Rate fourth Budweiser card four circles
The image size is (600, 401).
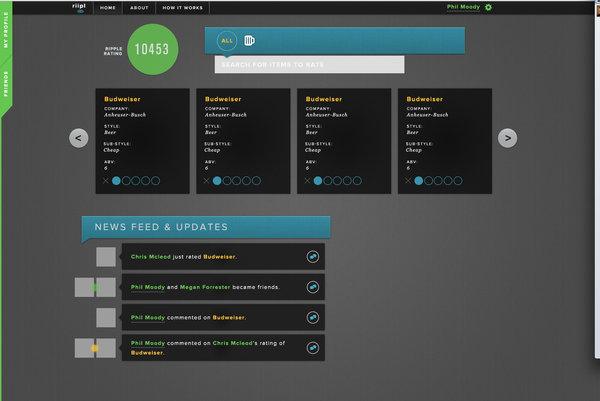(x=448, y=181)
